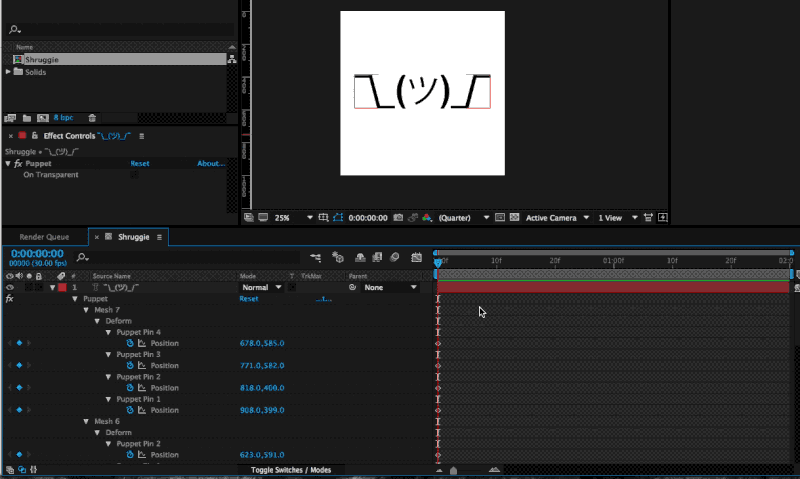
Task: Click the timeline zoom slider handle
Action: (454, 470)
